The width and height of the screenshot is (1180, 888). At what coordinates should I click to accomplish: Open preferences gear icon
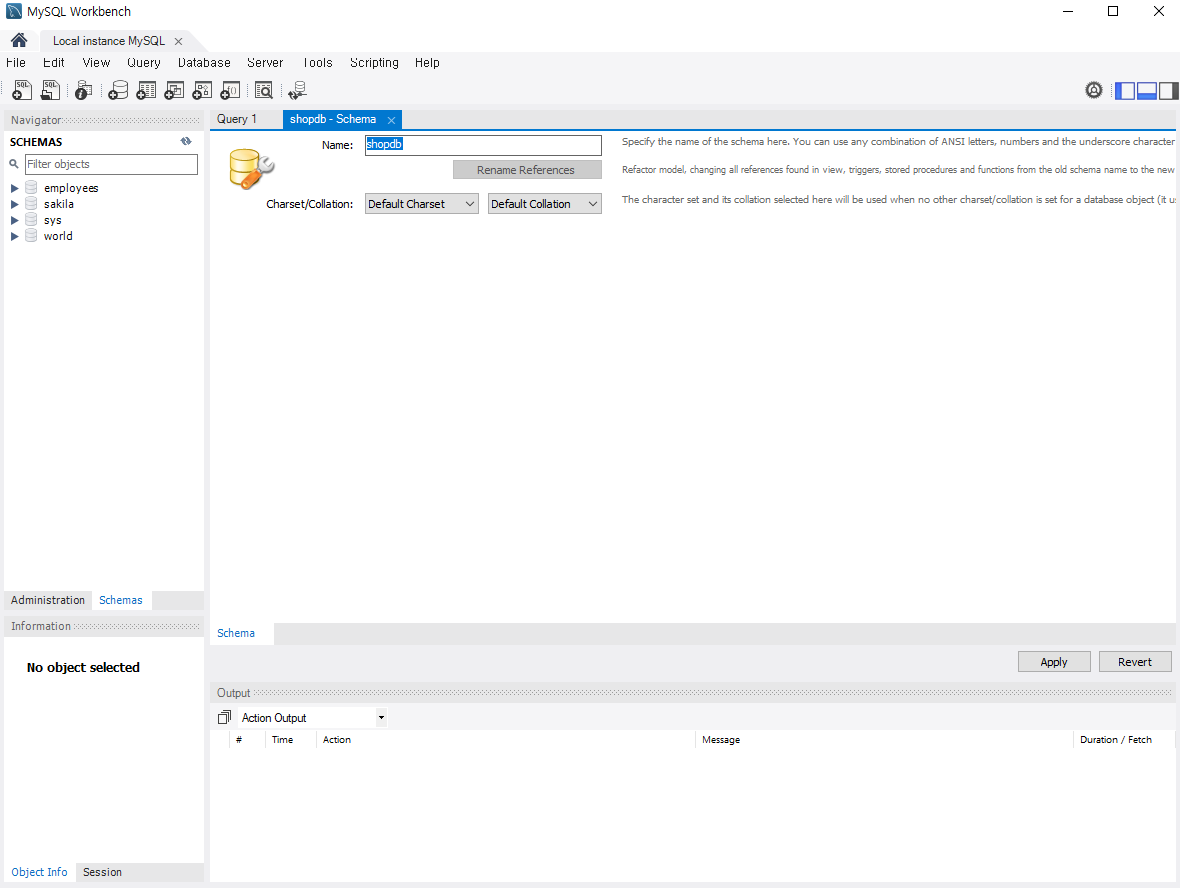pyautogui.click(x=1093, y=90)
